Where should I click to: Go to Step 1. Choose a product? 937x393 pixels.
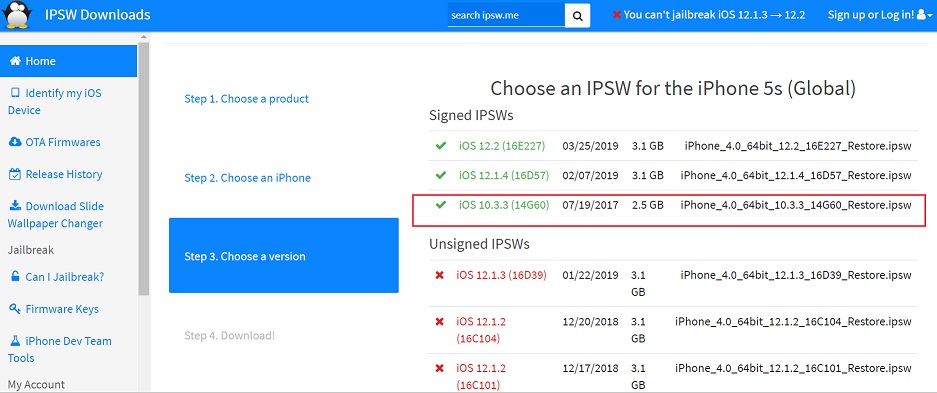(x=247, y=99)
